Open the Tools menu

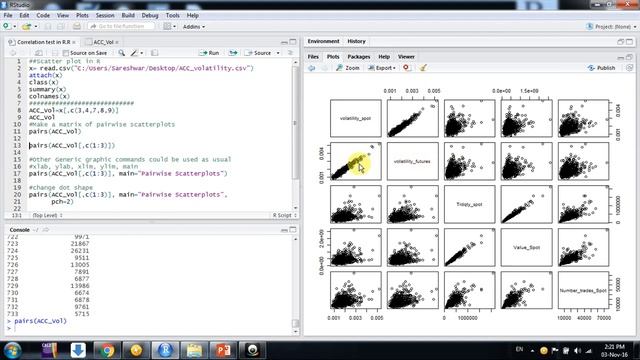click(x=172, y=15)
